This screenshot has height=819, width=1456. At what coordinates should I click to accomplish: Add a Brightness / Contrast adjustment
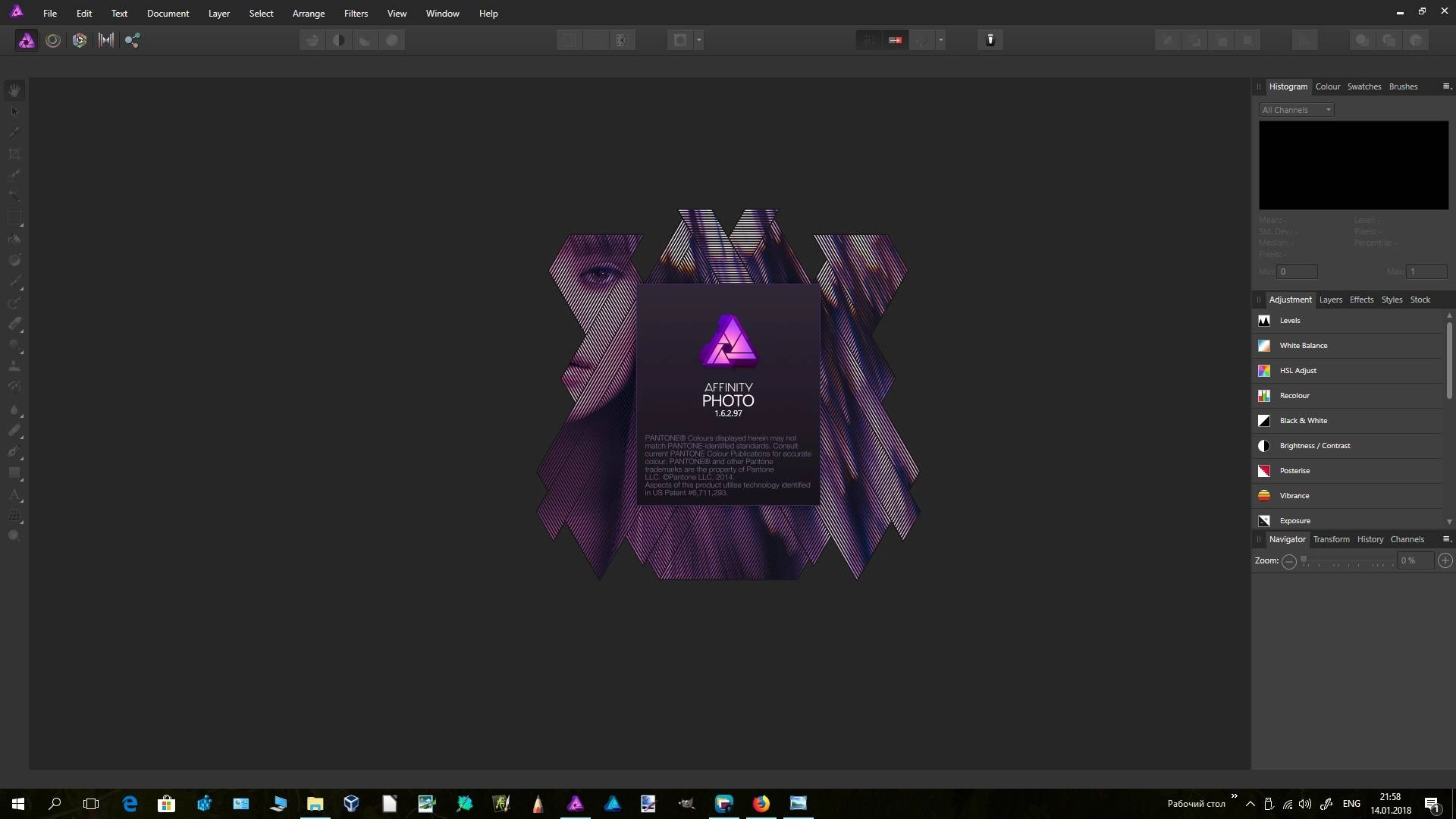click(x=1348, y=446)
